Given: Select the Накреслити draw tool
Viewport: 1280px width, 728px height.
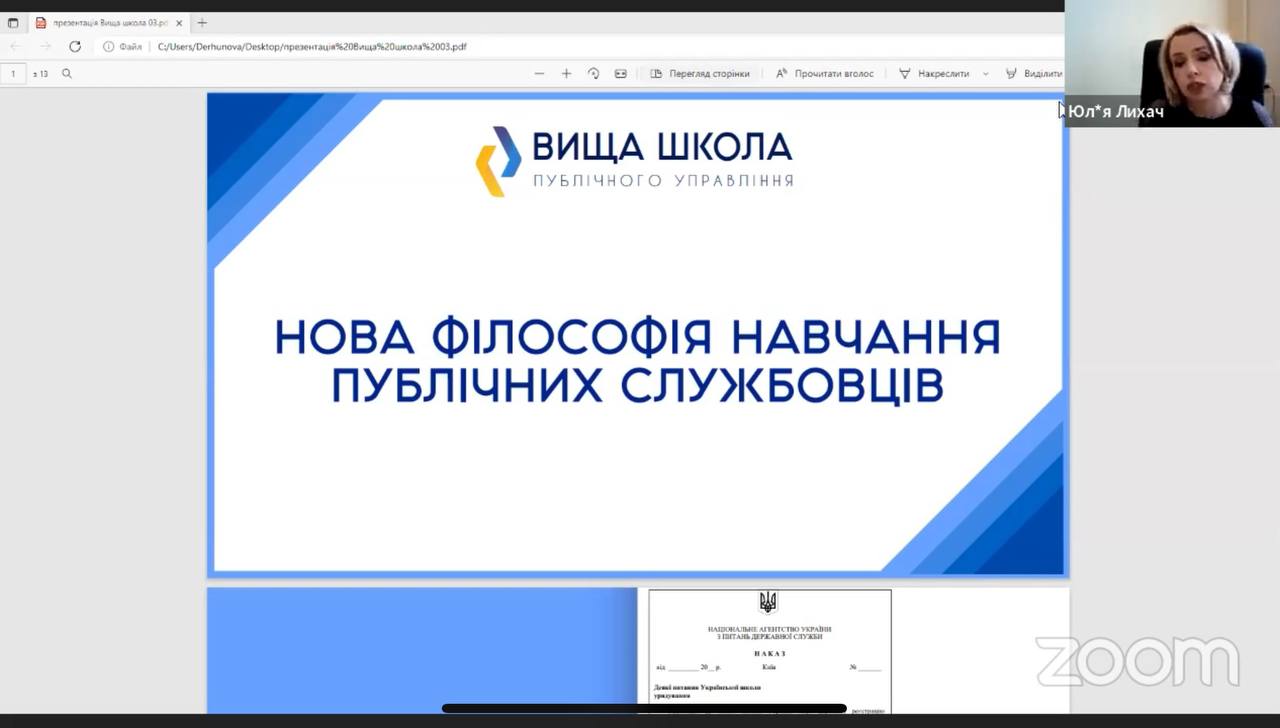Looking at the screenshot, I should (x=934, y=74).
